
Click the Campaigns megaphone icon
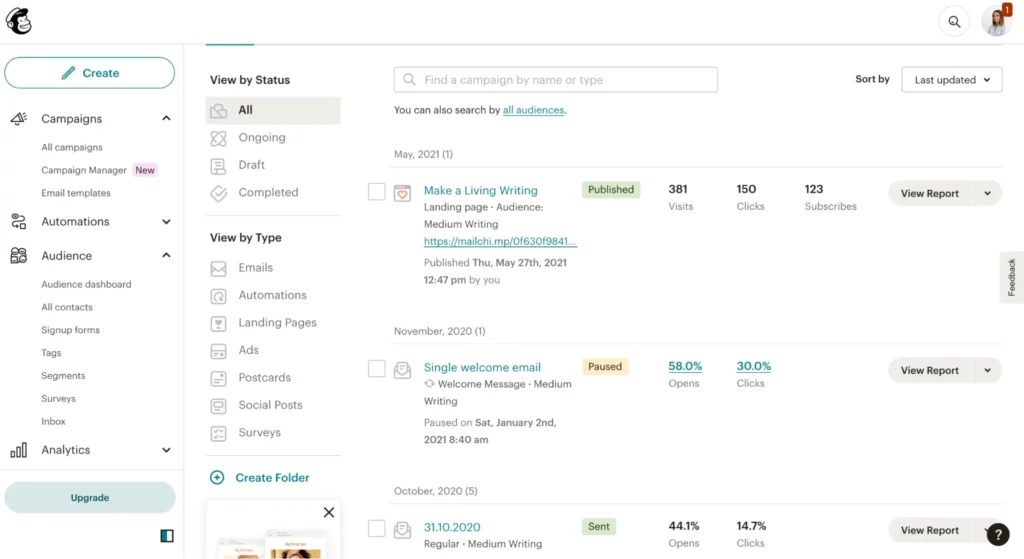click(18, 118)
